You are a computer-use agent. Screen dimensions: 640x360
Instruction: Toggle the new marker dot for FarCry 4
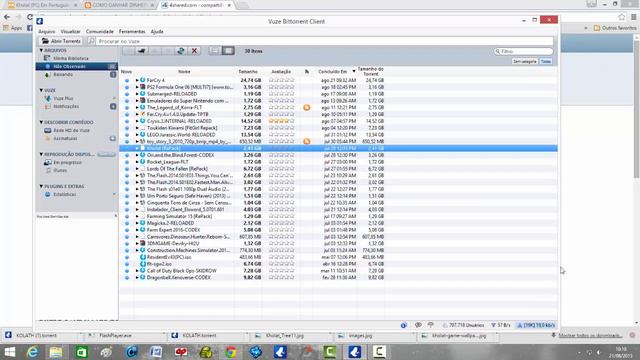(127, 80)
